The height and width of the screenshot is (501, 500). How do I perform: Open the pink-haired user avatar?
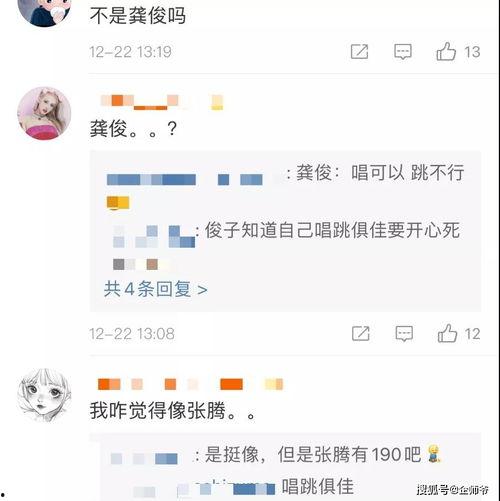[x=44, y=113]
